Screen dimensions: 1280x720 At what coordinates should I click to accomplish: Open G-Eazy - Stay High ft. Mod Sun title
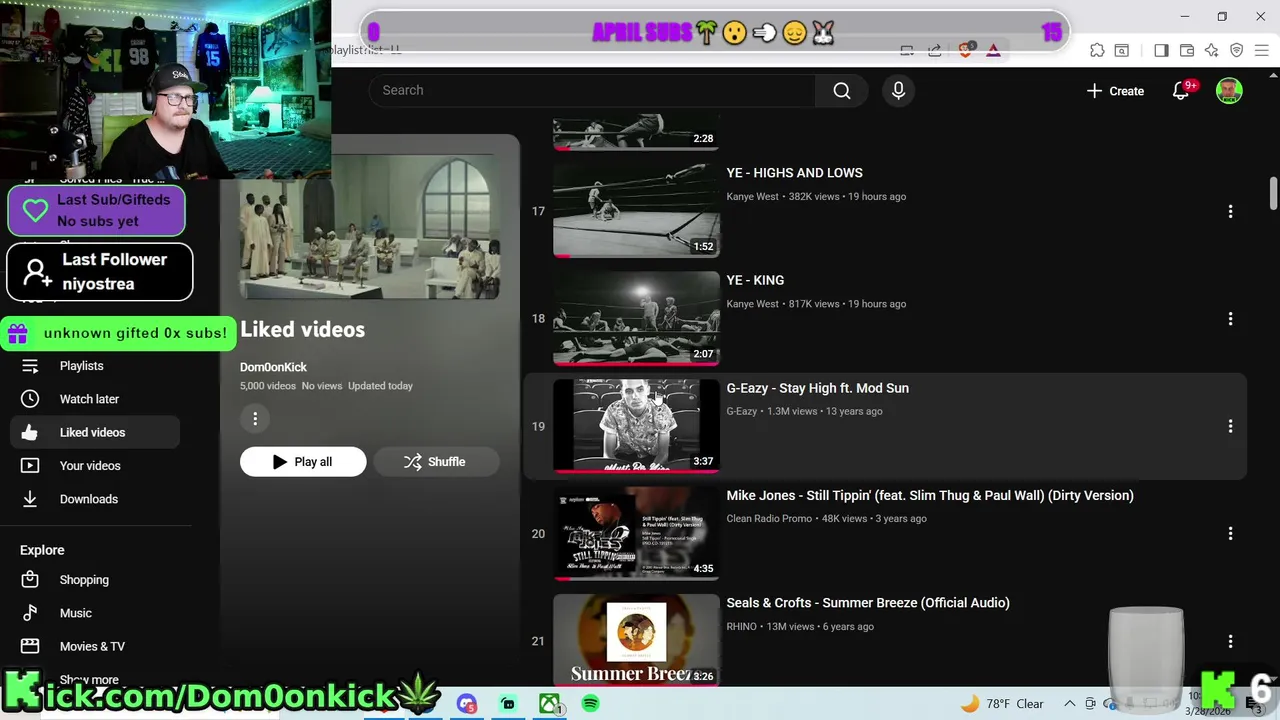(x=817, y=388)
